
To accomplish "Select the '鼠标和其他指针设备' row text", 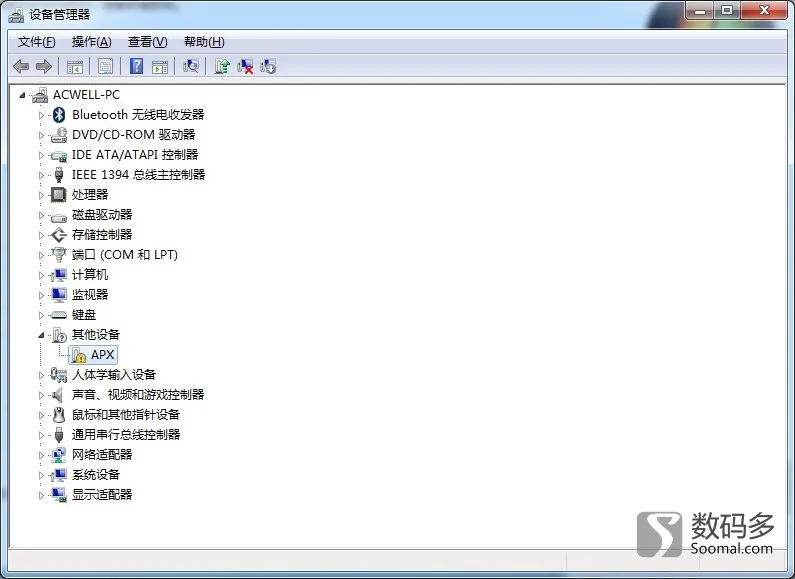I will (x=126, y=415).
